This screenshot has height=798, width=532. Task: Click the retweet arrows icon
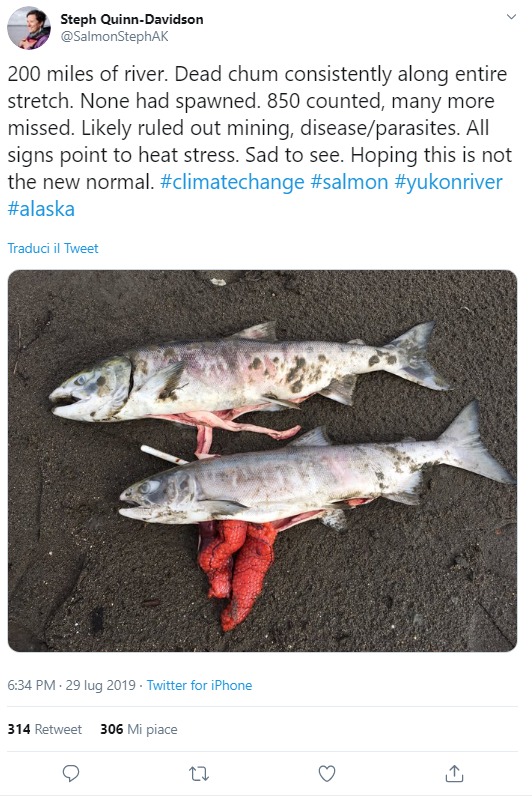click(x=199, y=774)
